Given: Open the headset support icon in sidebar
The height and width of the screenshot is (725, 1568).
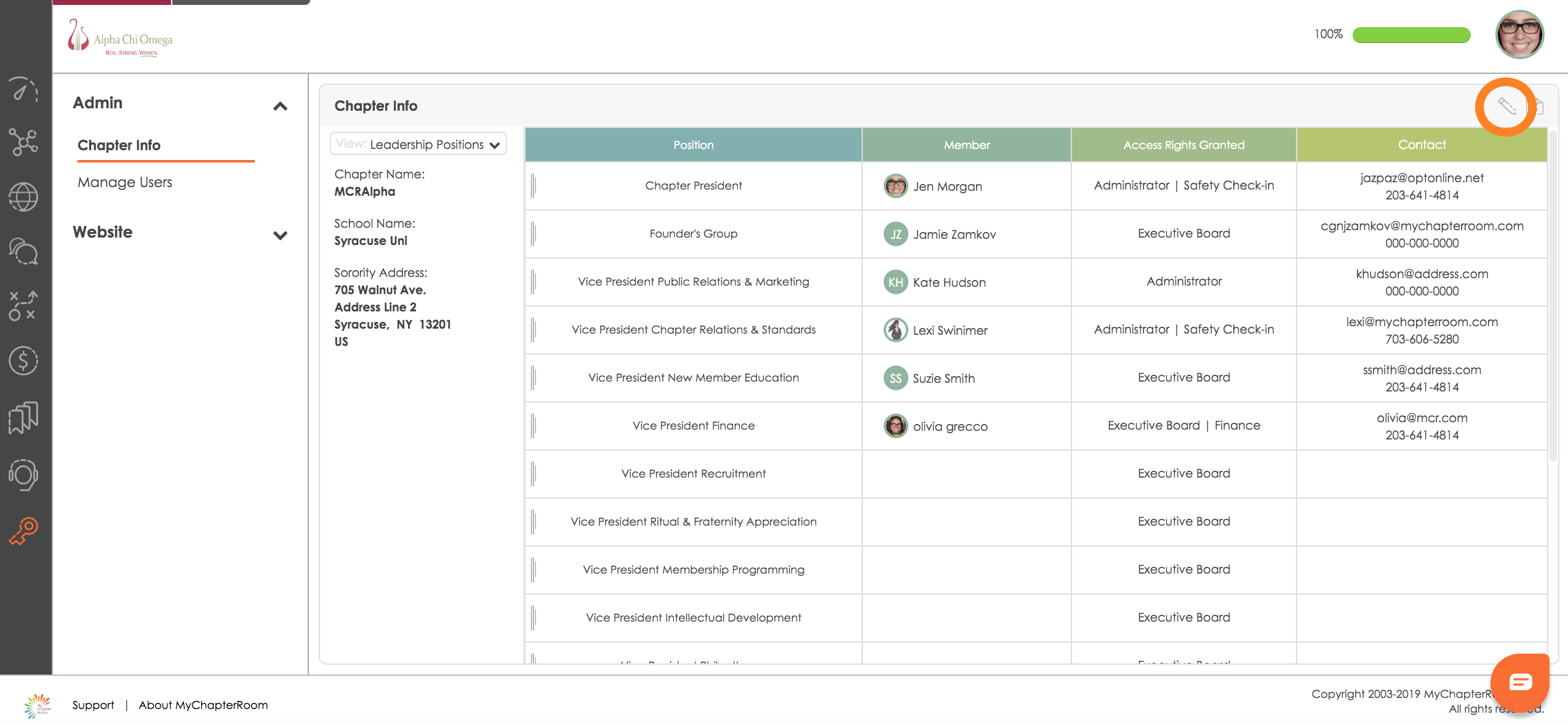Looking at the screenshot, I should pyautogui.click(x=23, y=475).
